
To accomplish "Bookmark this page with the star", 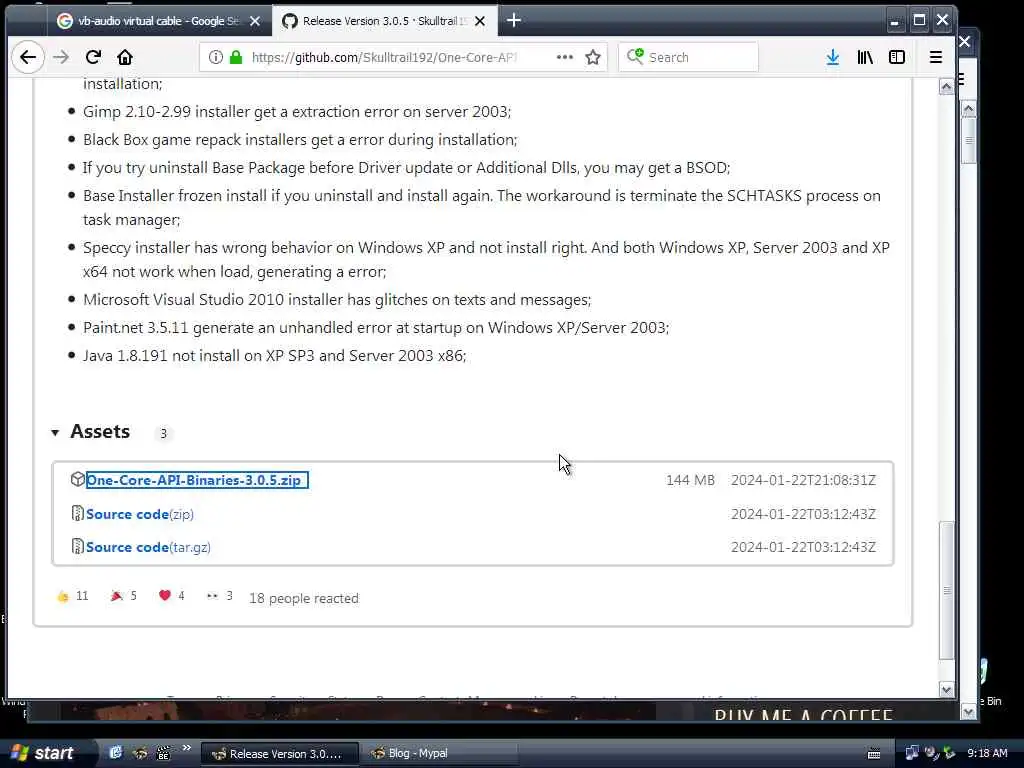I will pos(593,57).
